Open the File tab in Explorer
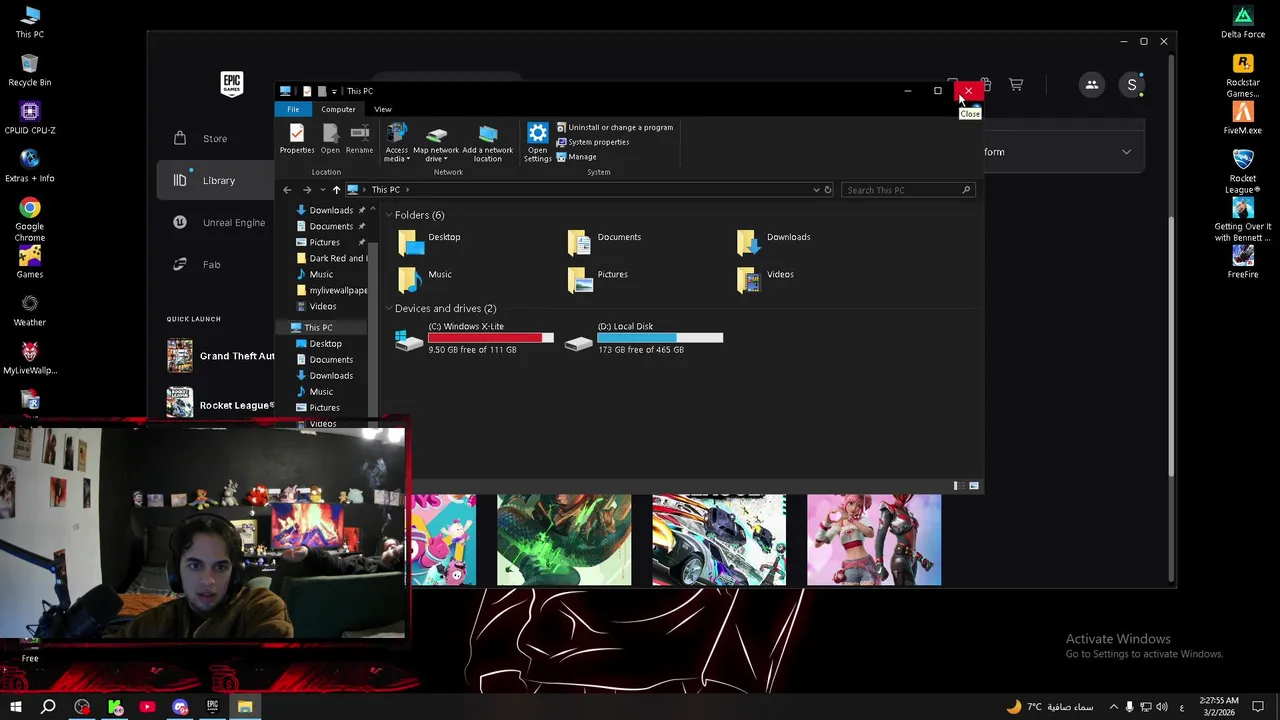The width and height of the screenshot is (1280, 720). pyautogui.click(x=293, y=109)
